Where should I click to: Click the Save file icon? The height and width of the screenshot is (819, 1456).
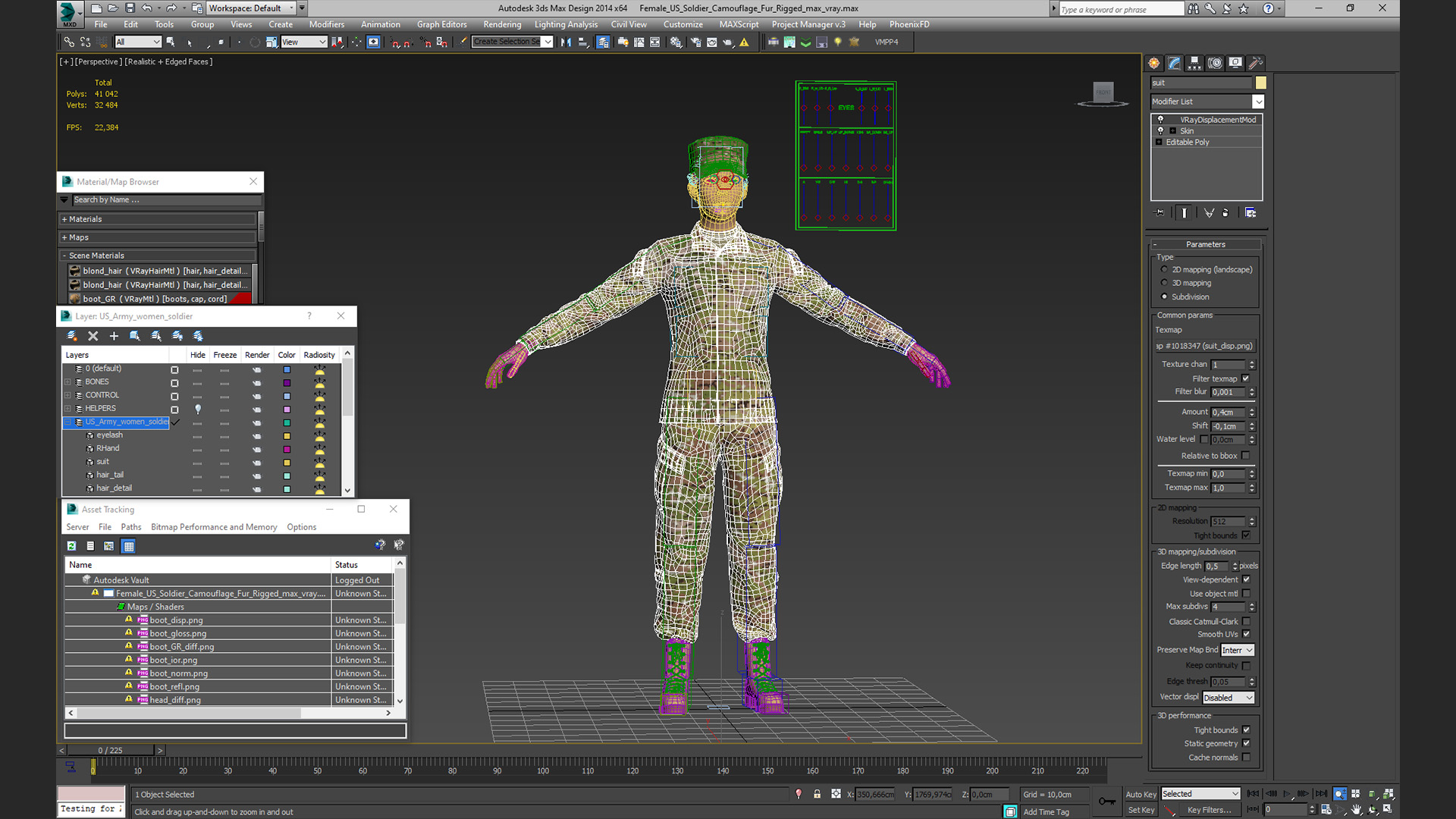[x=130, y=8]
